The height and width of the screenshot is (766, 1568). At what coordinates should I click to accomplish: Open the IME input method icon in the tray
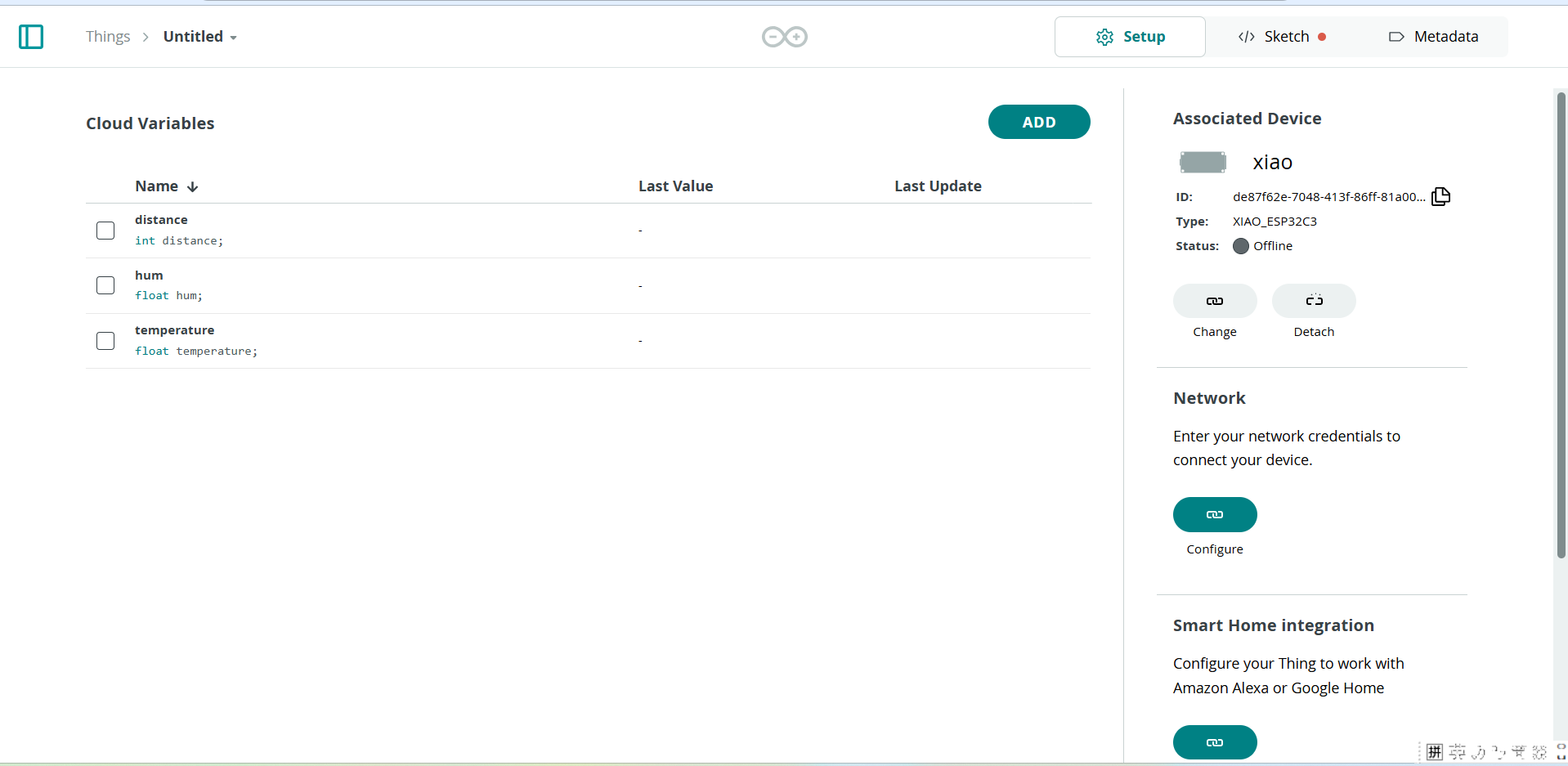(1434, 752)
